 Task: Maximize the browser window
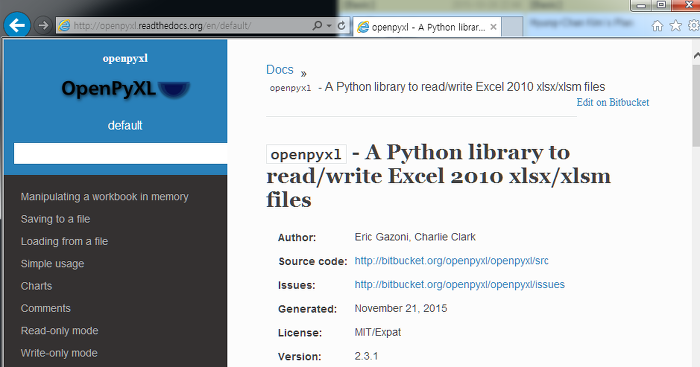(662, 5)
